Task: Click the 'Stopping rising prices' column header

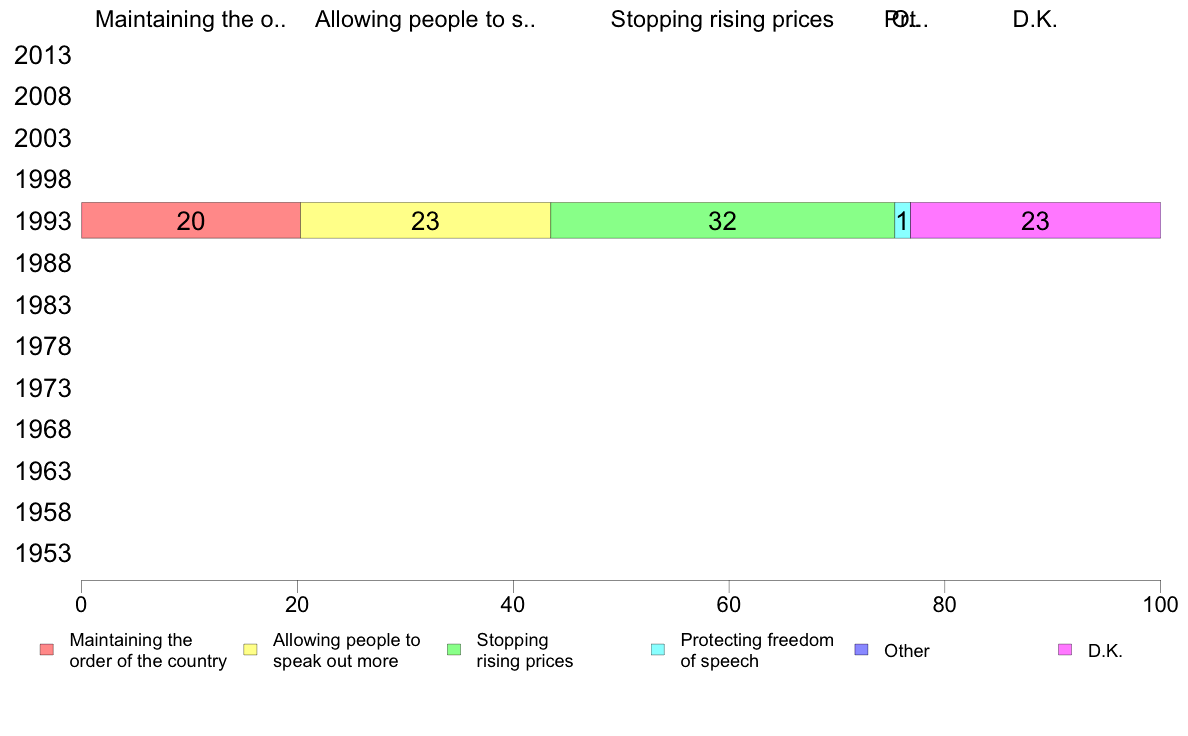Action: tap(722, 19)
